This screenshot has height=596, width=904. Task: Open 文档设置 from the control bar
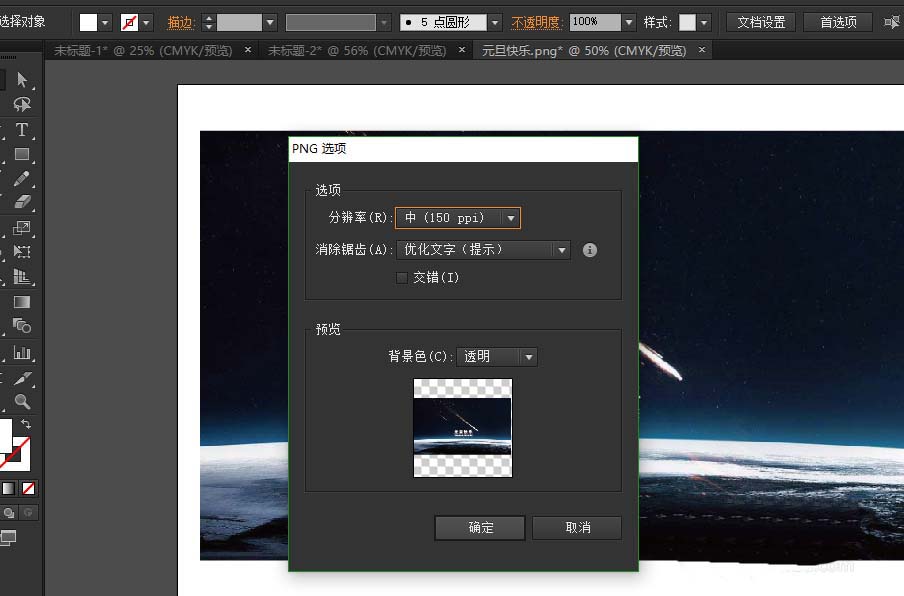click(x=759, y=20)
